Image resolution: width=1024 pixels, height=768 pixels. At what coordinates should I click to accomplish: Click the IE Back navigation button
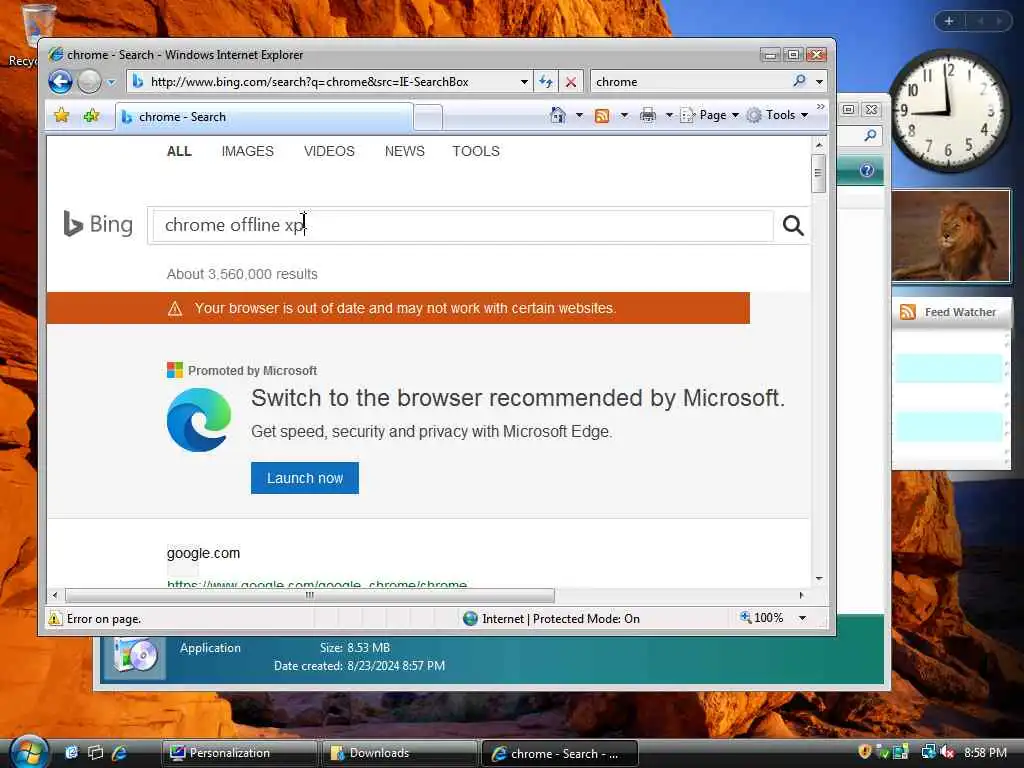coord(60,82)
